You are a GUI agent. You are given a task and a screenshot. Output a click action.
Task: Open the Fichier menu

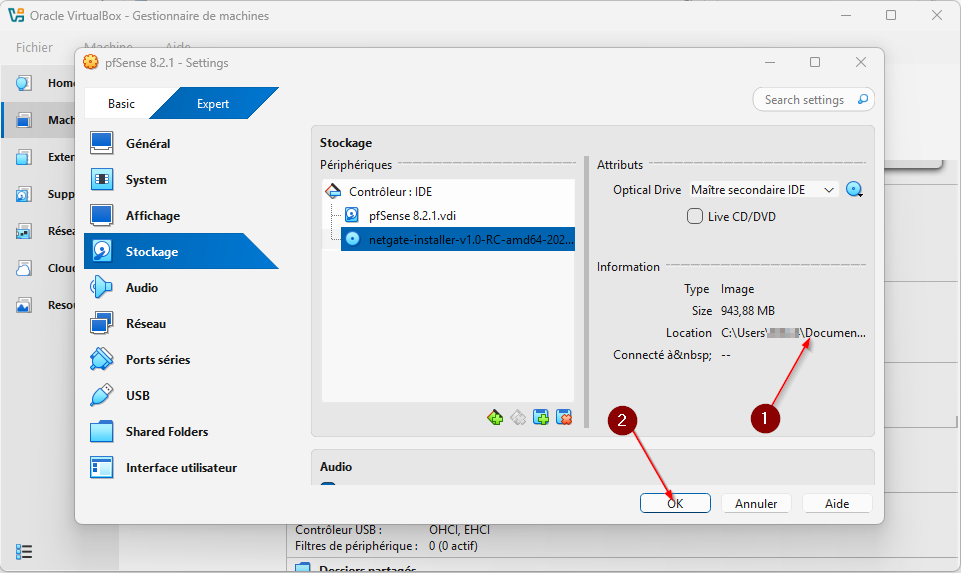pos(34,47)
